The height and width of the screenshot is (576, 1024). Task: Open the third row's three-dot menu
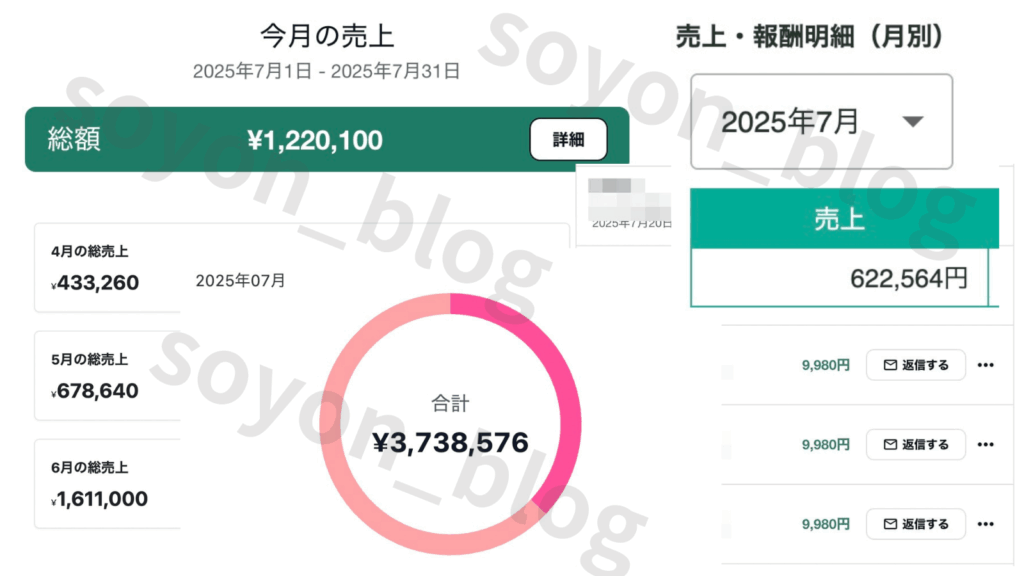coord(985,524)
